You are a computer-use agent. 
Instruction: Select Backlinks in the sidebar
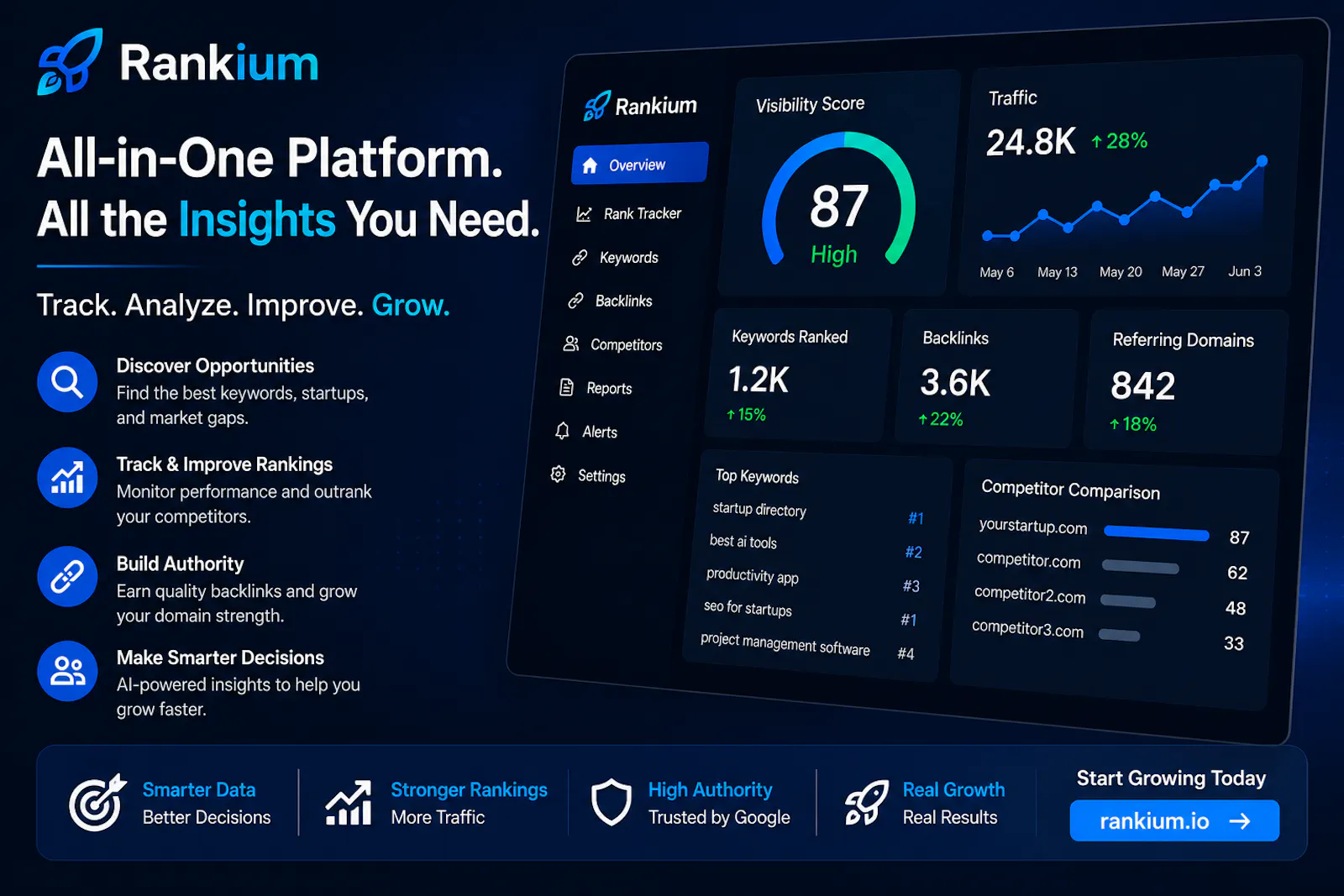[x=611, y=301]
